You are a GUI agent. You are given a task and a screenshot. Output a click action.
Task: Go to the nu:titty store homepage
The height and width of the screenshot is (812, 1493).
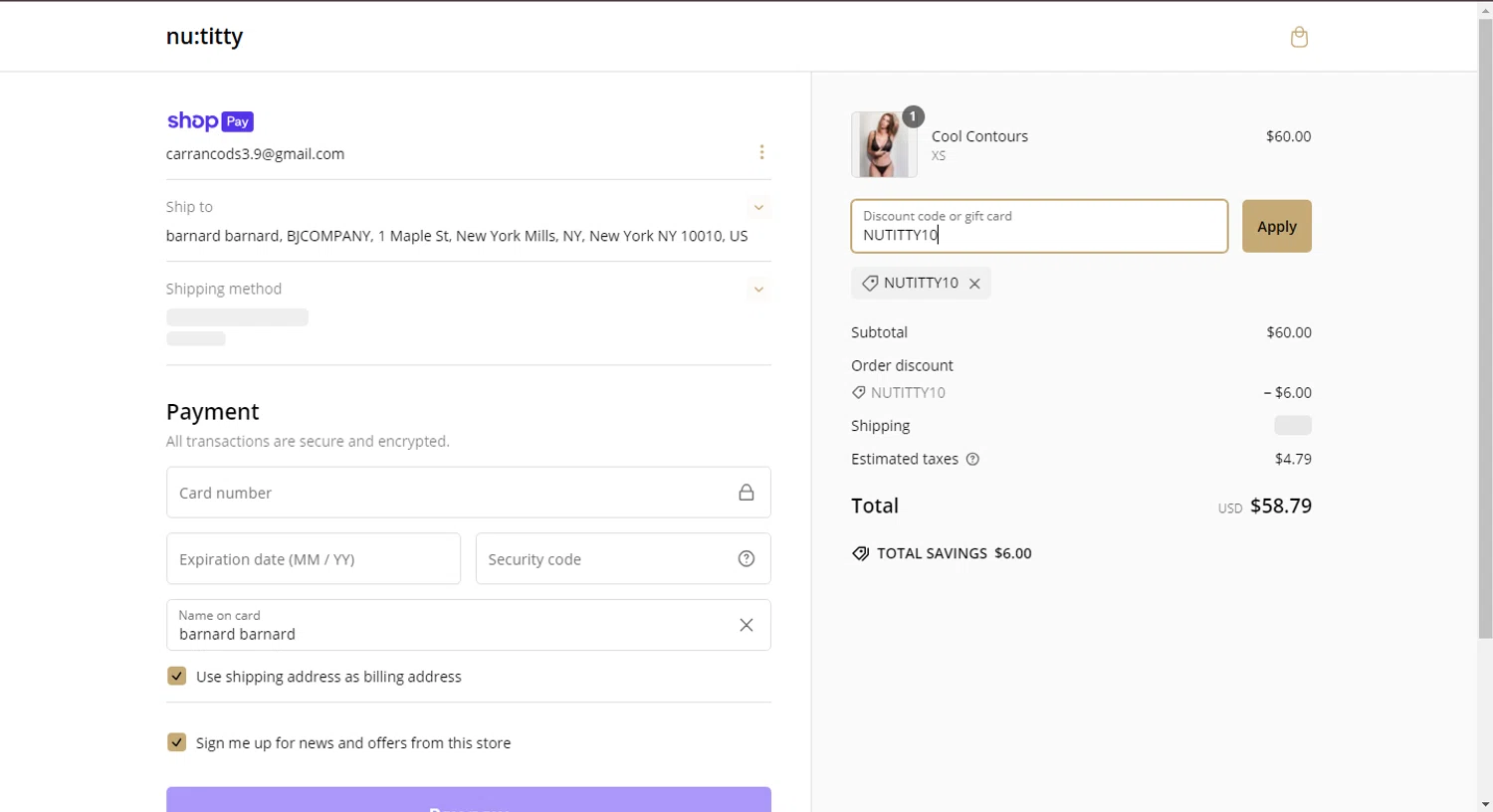[204, 37]
